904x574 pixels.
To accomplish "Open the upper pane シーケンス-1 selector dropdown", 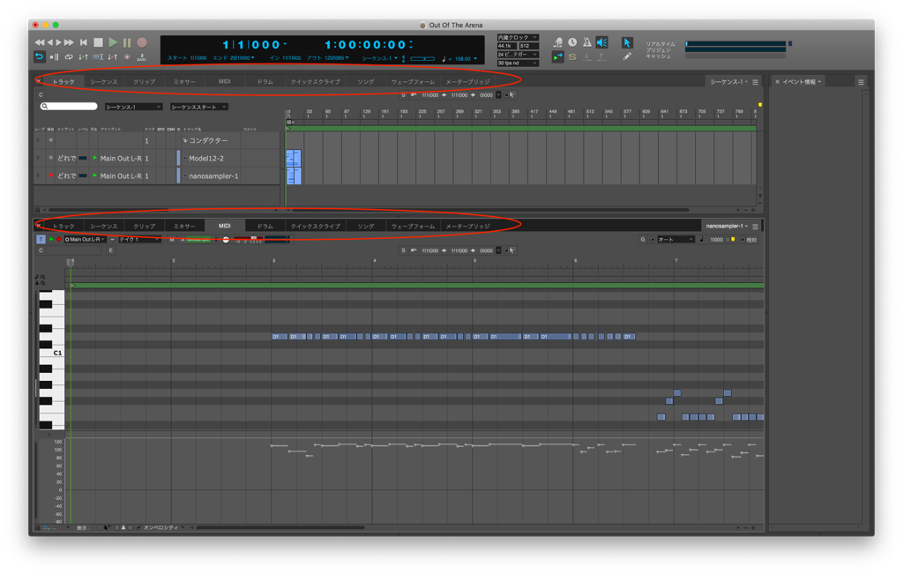I will click(x=729, y=82).
